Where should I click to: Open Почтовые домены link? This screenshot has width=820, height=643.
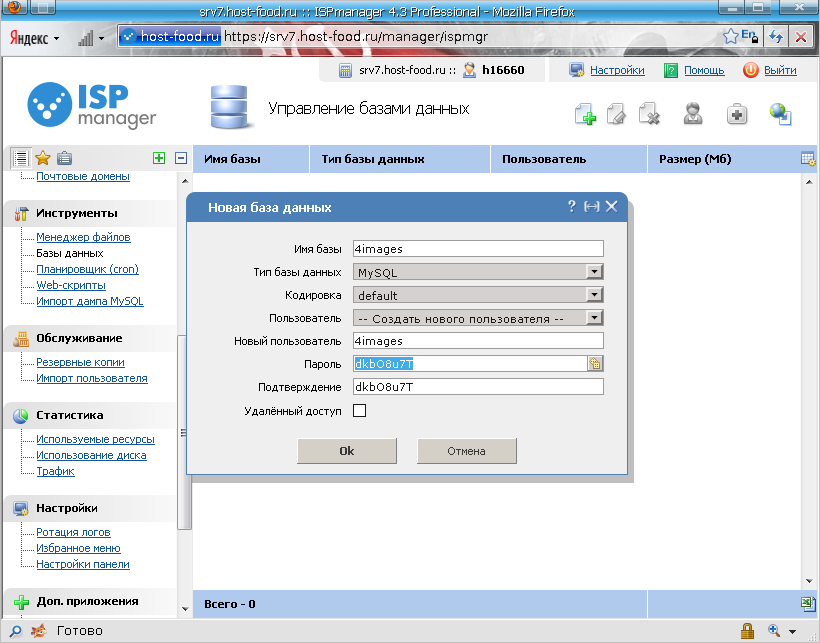pos(83,176)
